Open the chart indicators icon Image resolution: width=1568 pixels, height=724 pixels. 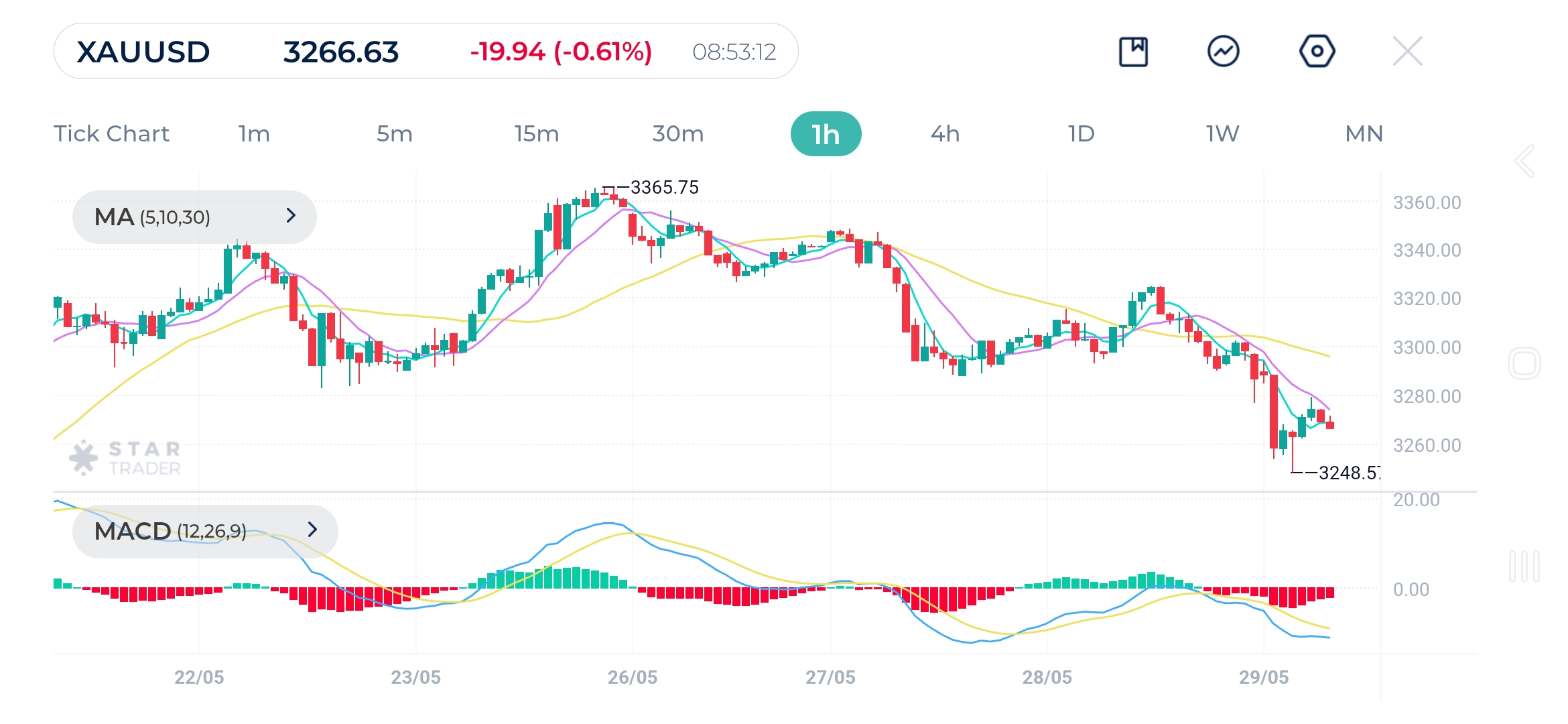click(x=1223, y=52)
